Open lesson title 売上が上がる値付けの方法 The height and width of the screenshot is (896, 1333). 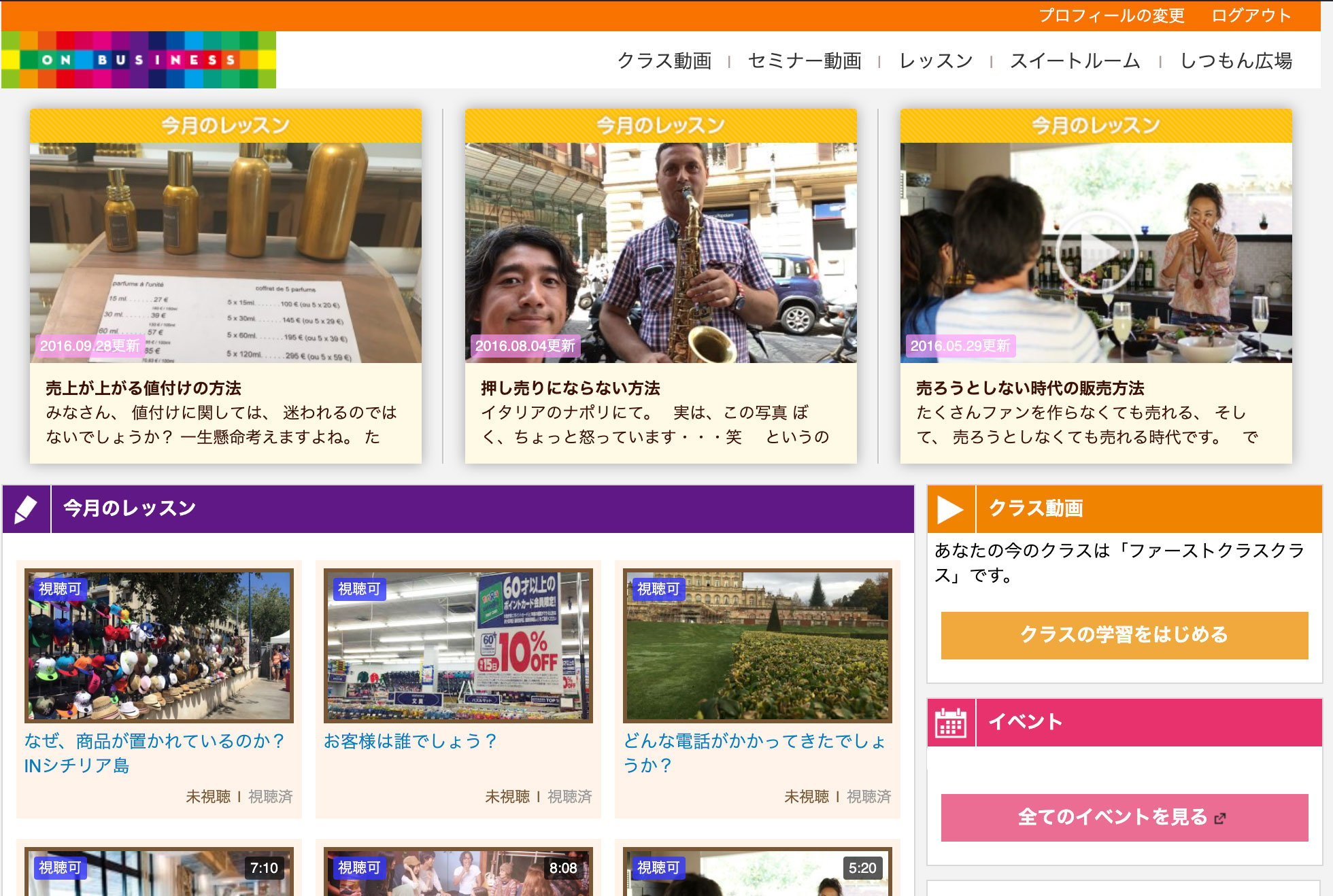(144, 388)
